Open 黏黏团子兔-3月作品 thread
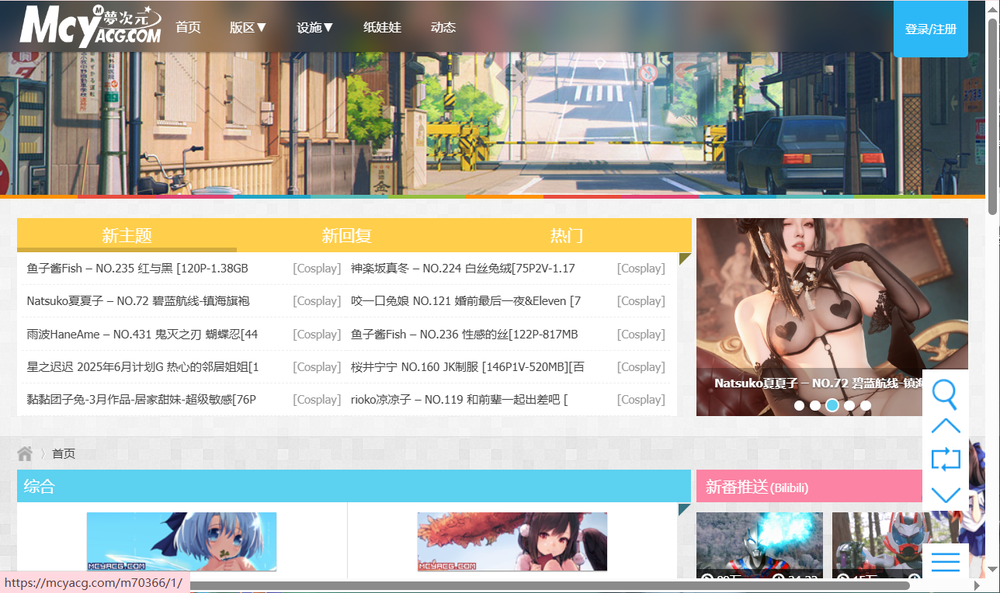The image size is (1000, 593). point(141,400)
